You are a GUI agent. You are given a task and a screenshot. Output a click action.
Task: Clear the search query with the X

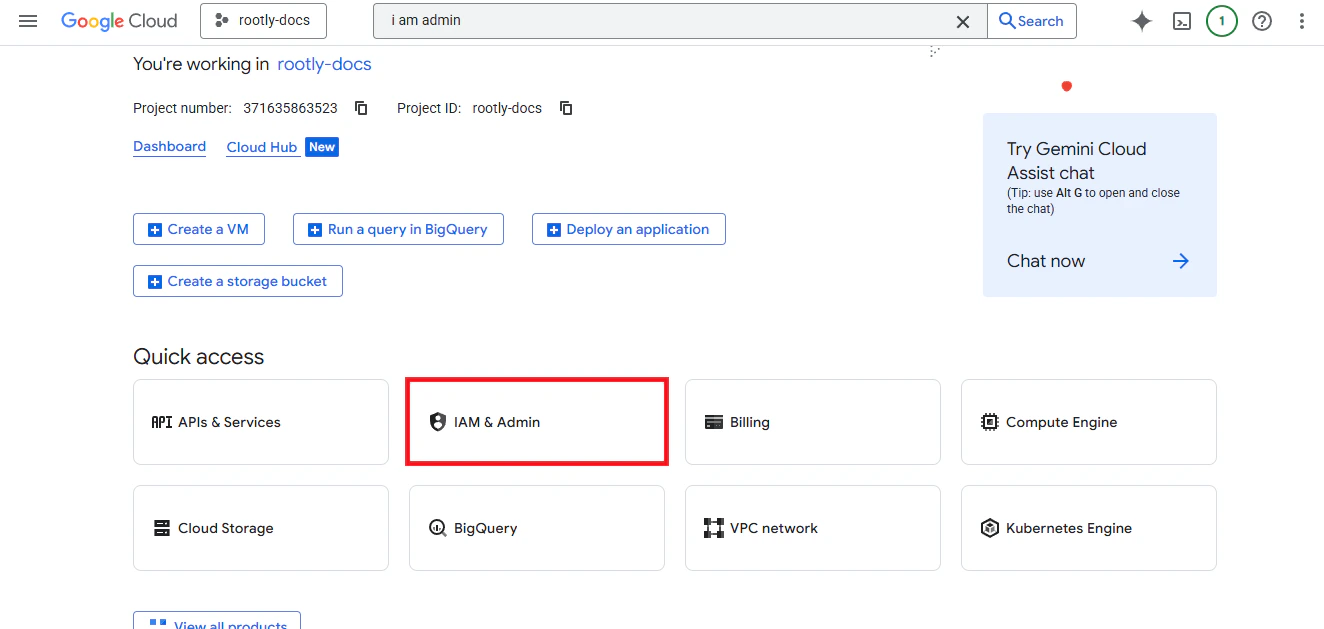(962, 21)
